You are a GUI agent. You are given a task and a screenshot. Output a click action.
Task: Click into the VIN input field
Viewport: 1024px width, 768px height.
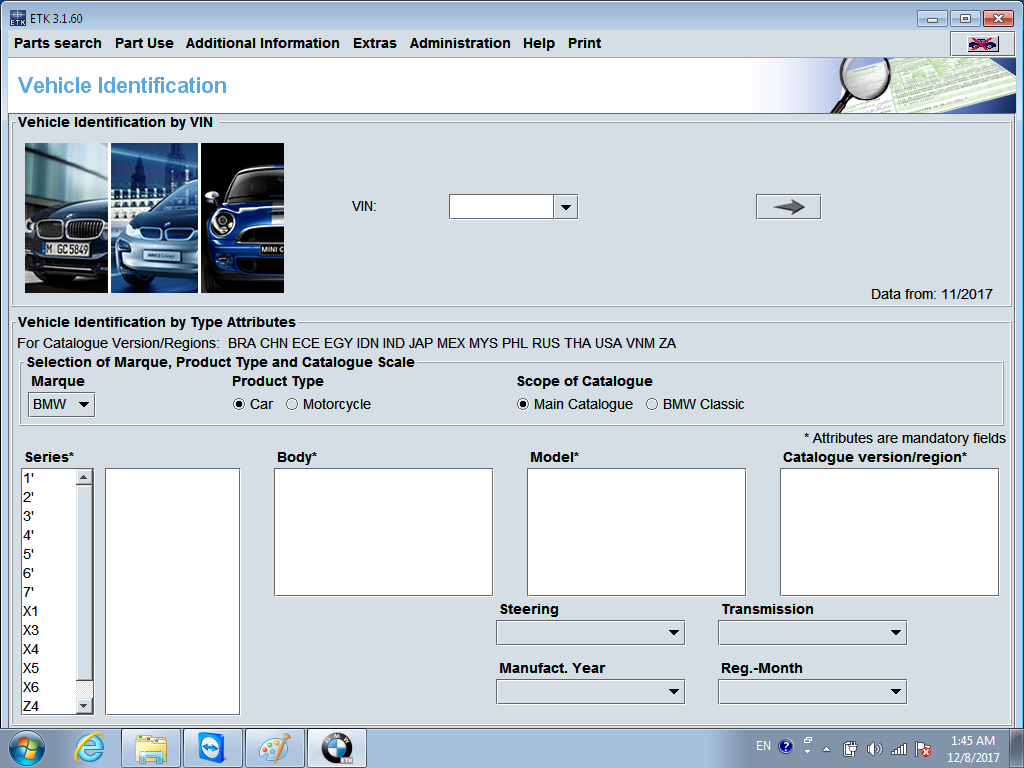[x=502, y=207]
